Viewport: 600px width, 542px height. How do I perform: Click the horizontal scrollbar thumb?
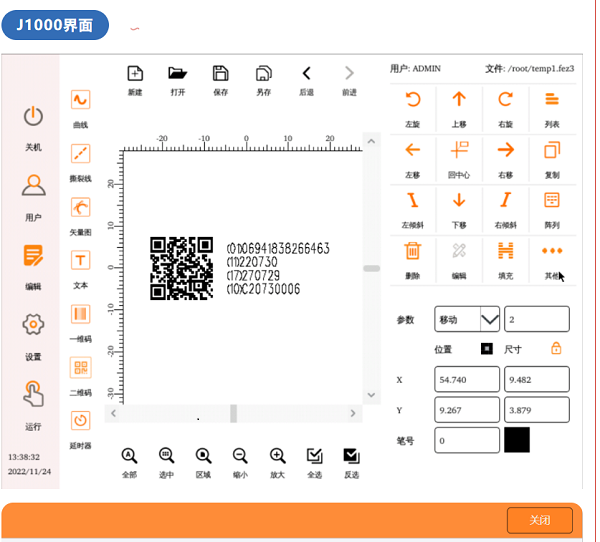pos(233,413)
